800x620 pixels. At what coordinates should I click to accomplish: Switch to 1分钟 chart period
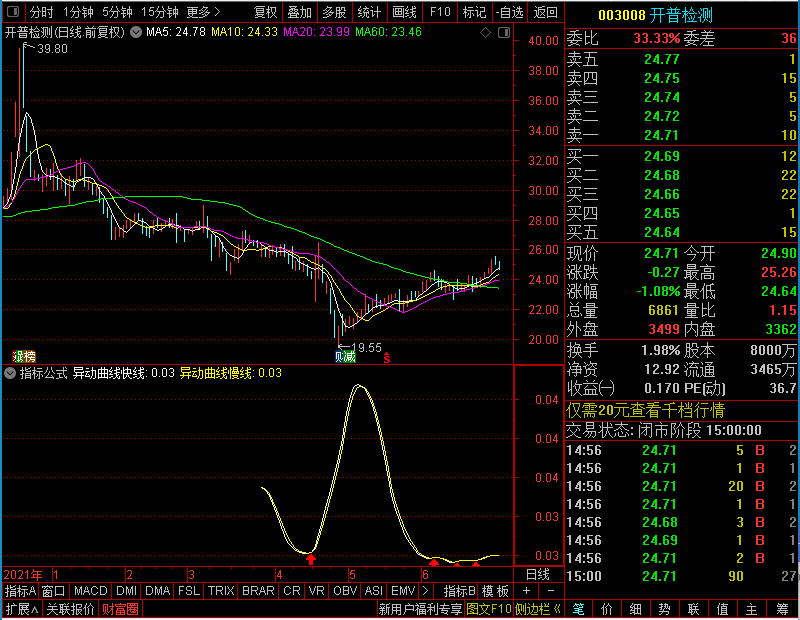click(x=78, y=12)
